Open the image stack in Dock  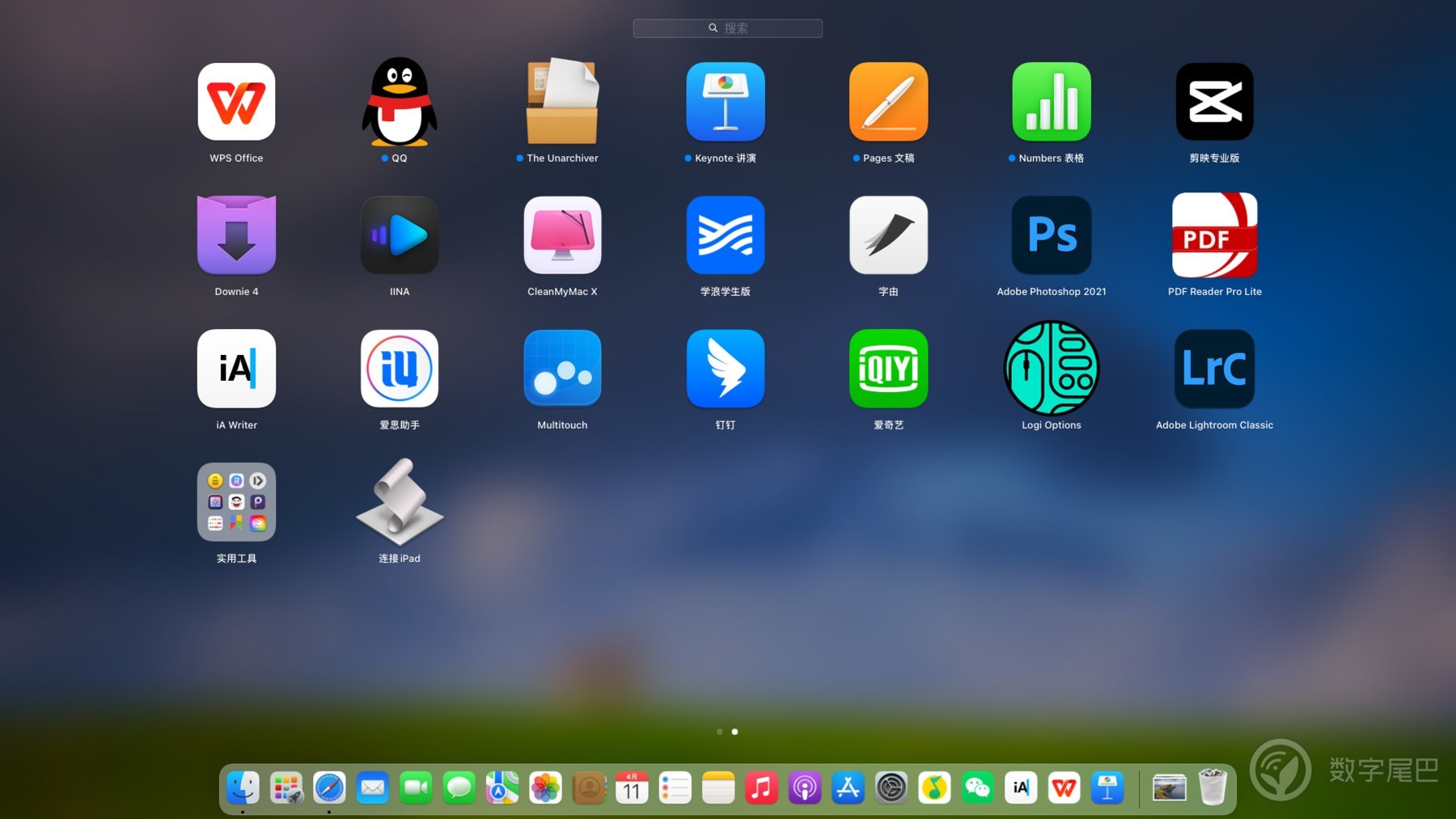click(x=1170, y=787)
